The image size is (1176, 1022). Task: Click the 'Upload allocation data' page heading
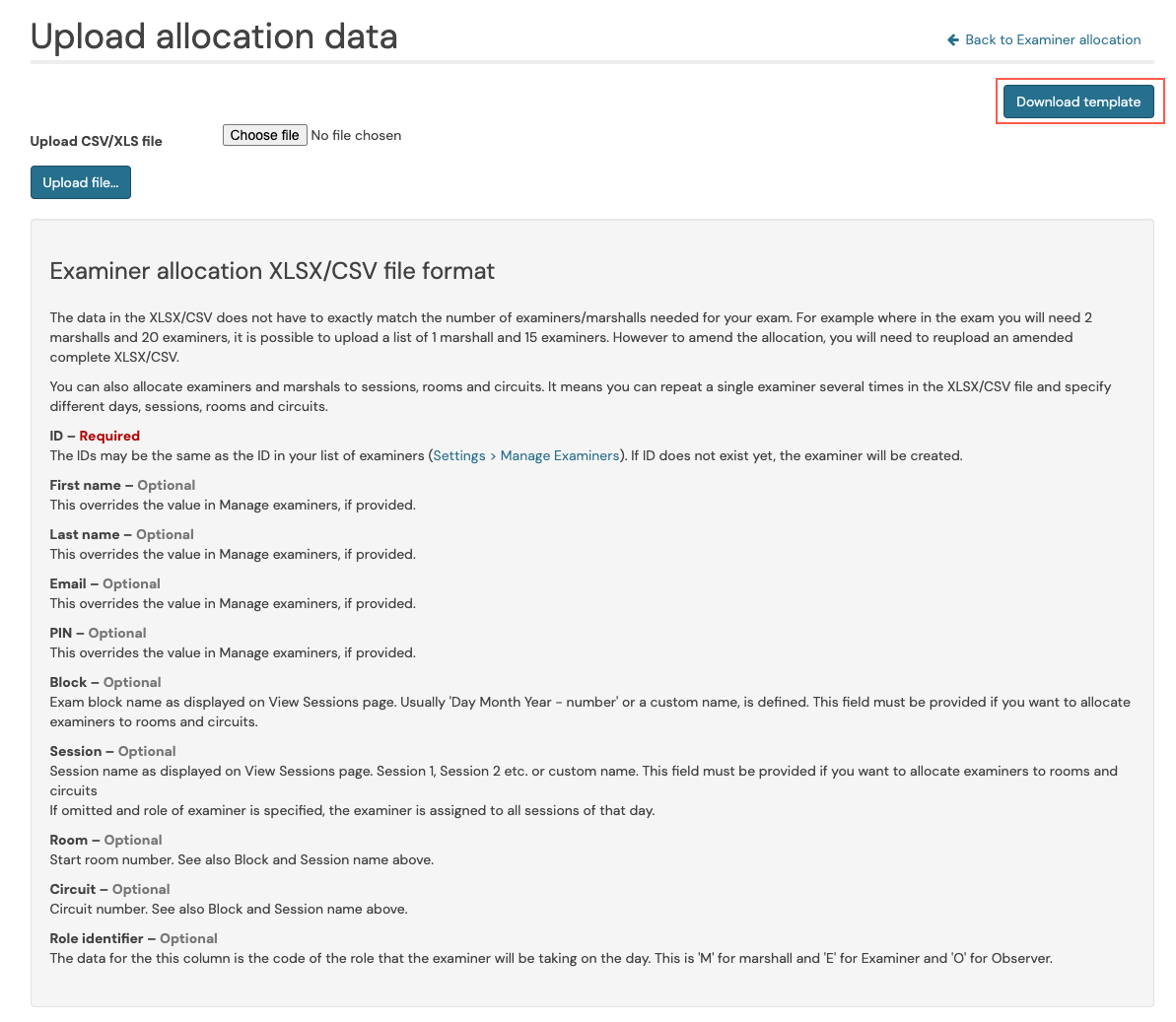tap(214, 36)
